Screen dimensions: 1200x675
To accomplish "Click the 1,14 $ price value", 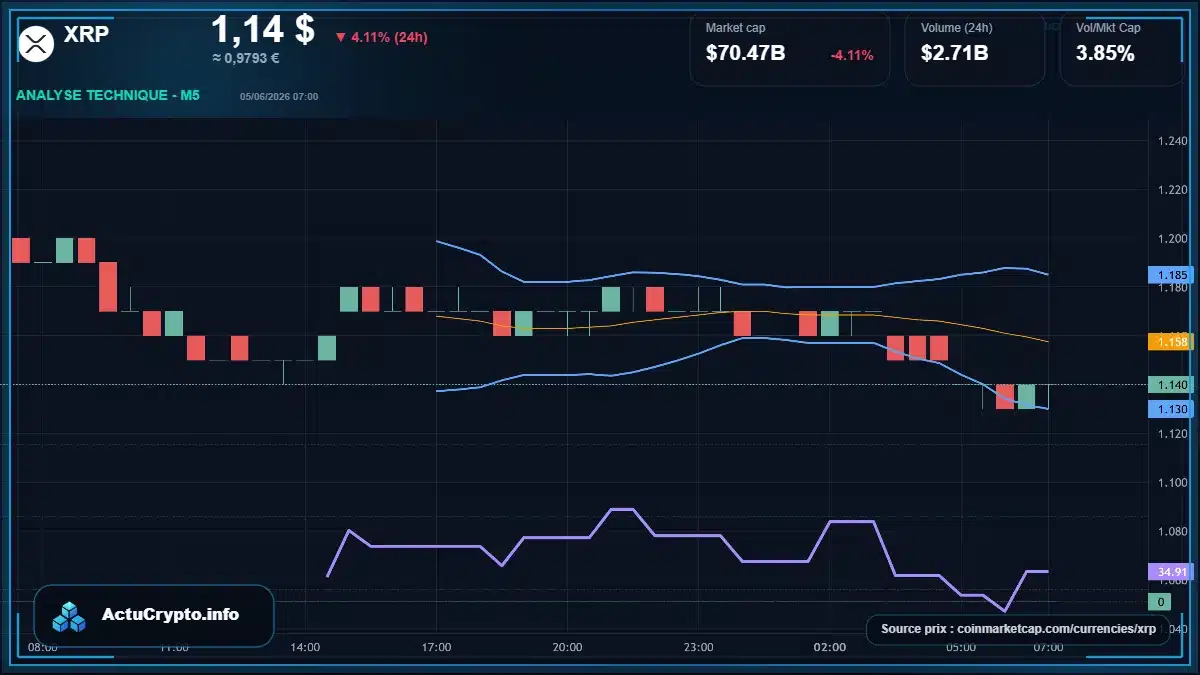I will (x=263, y=29).
